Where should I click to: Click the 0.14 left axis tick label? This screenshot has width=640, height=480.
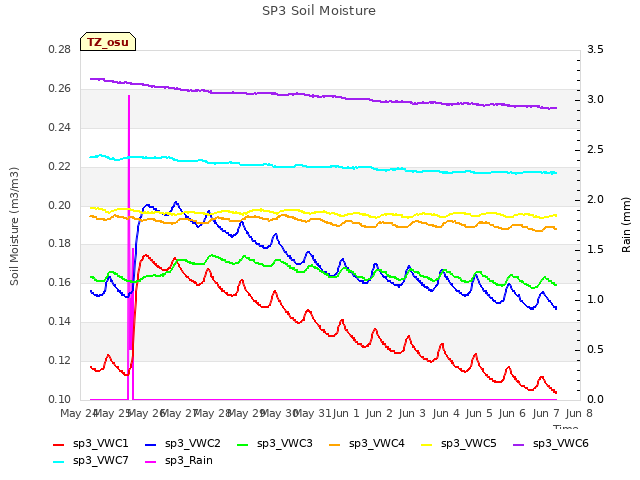pos(60,322)
